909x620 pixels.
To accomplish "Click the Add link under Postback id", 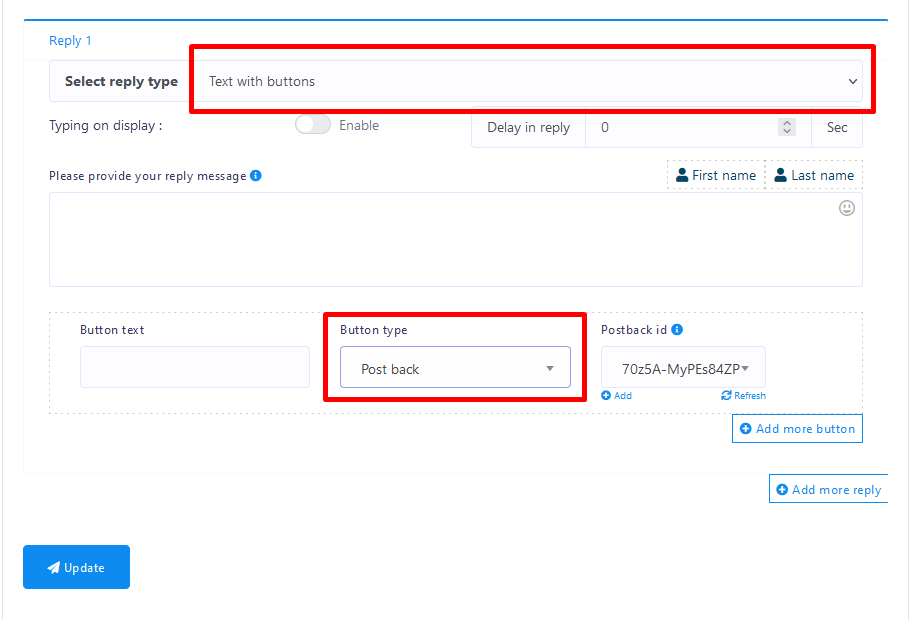I will (x=616, y=396).
